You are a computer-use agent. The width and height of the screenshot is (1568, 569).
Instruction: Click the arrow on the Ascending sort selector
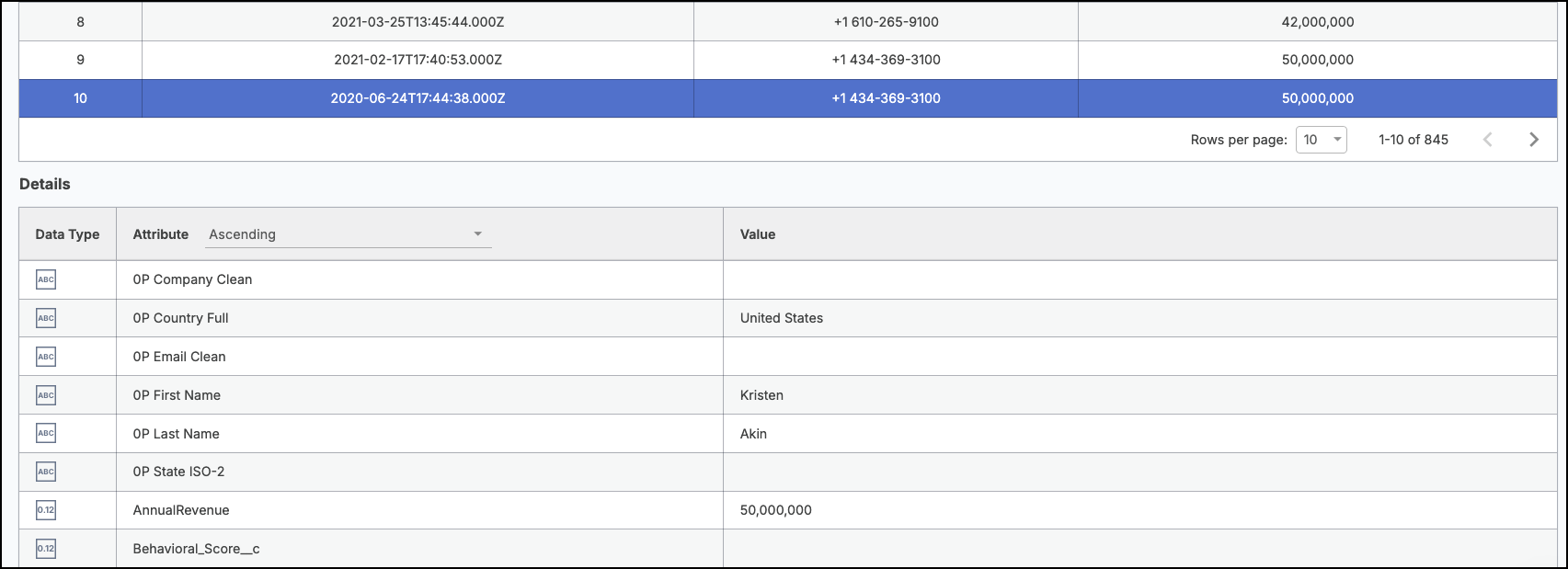pos(478,234)
